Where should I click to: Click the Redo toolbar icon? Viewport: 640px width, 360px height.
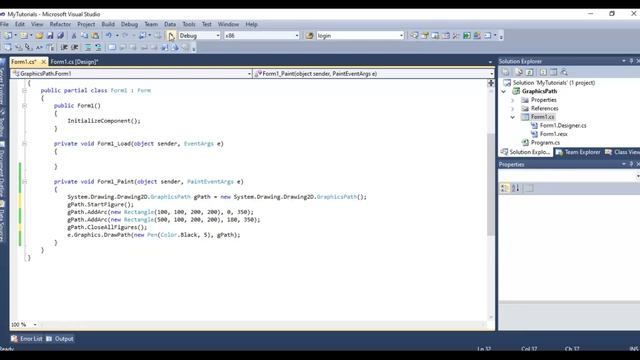tap(125, 36)
